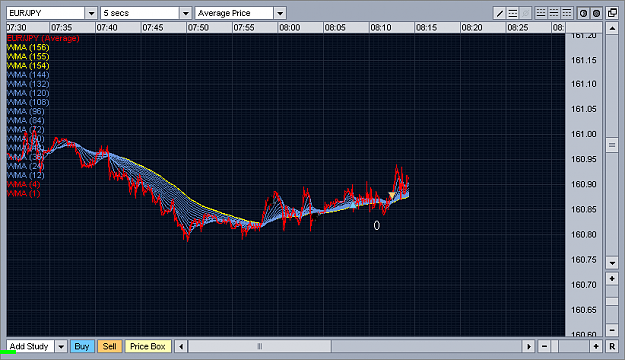625x360 pixels.
Task: Click the Add Study button
Action: (29, 346)
